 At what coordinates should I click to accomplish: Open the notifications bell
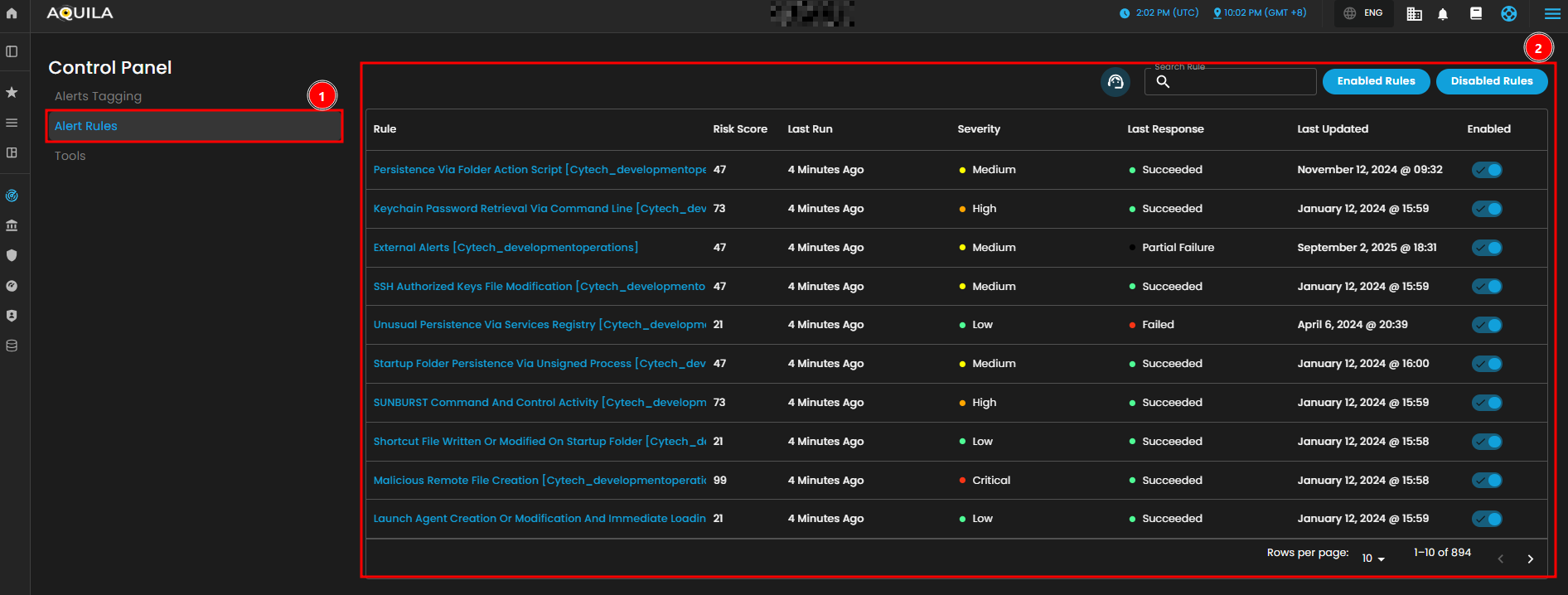(1443, 14)
